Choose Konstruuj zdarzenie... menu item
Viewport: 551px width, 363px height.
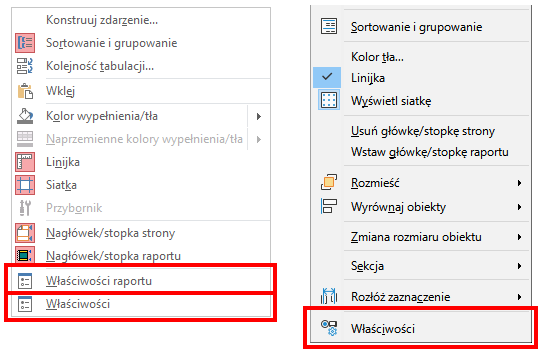102,20
